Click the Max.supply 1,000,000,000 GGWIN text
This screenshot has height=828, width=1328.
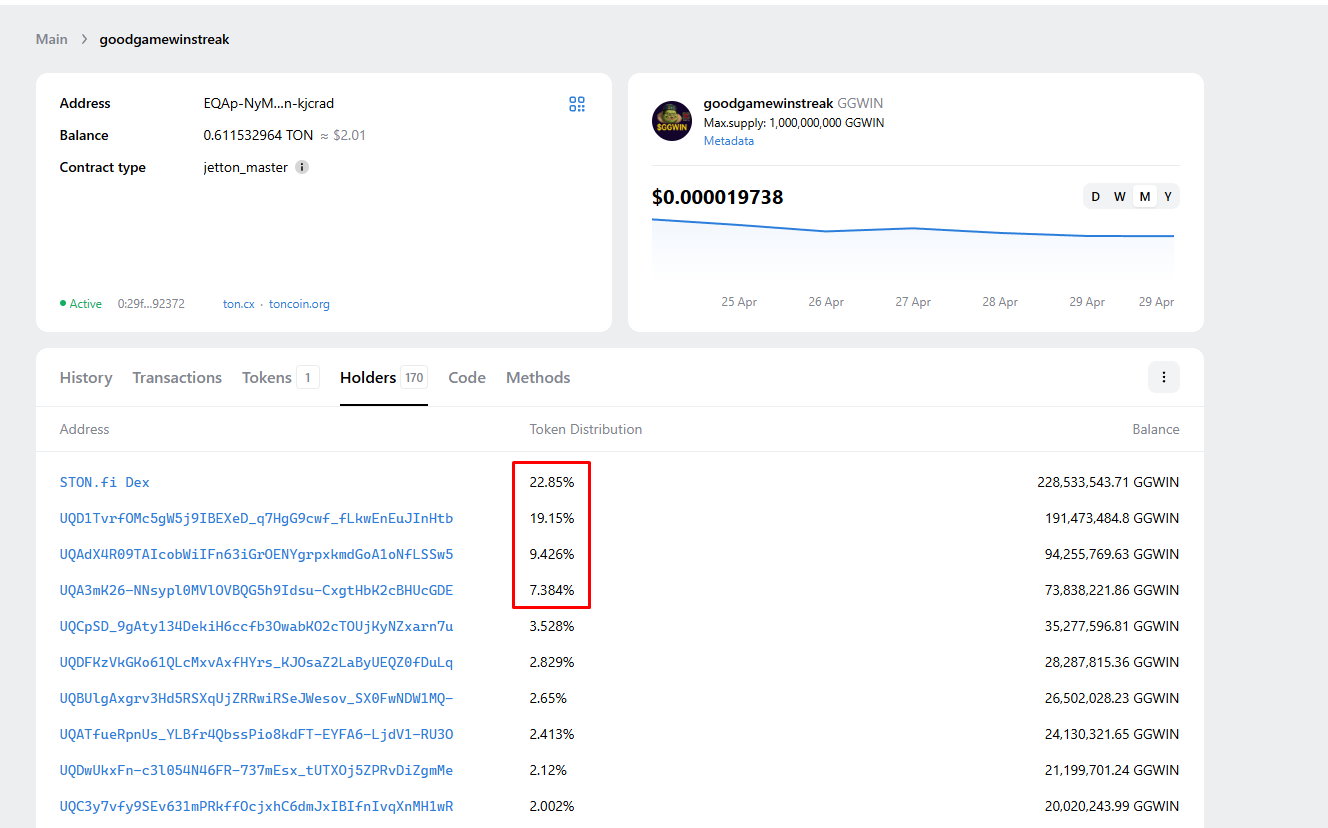(794, 123)
